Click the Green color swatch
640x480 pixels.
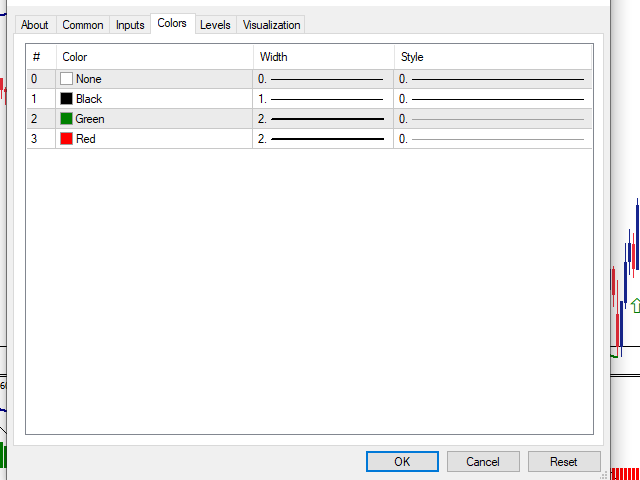coord(66,119)
